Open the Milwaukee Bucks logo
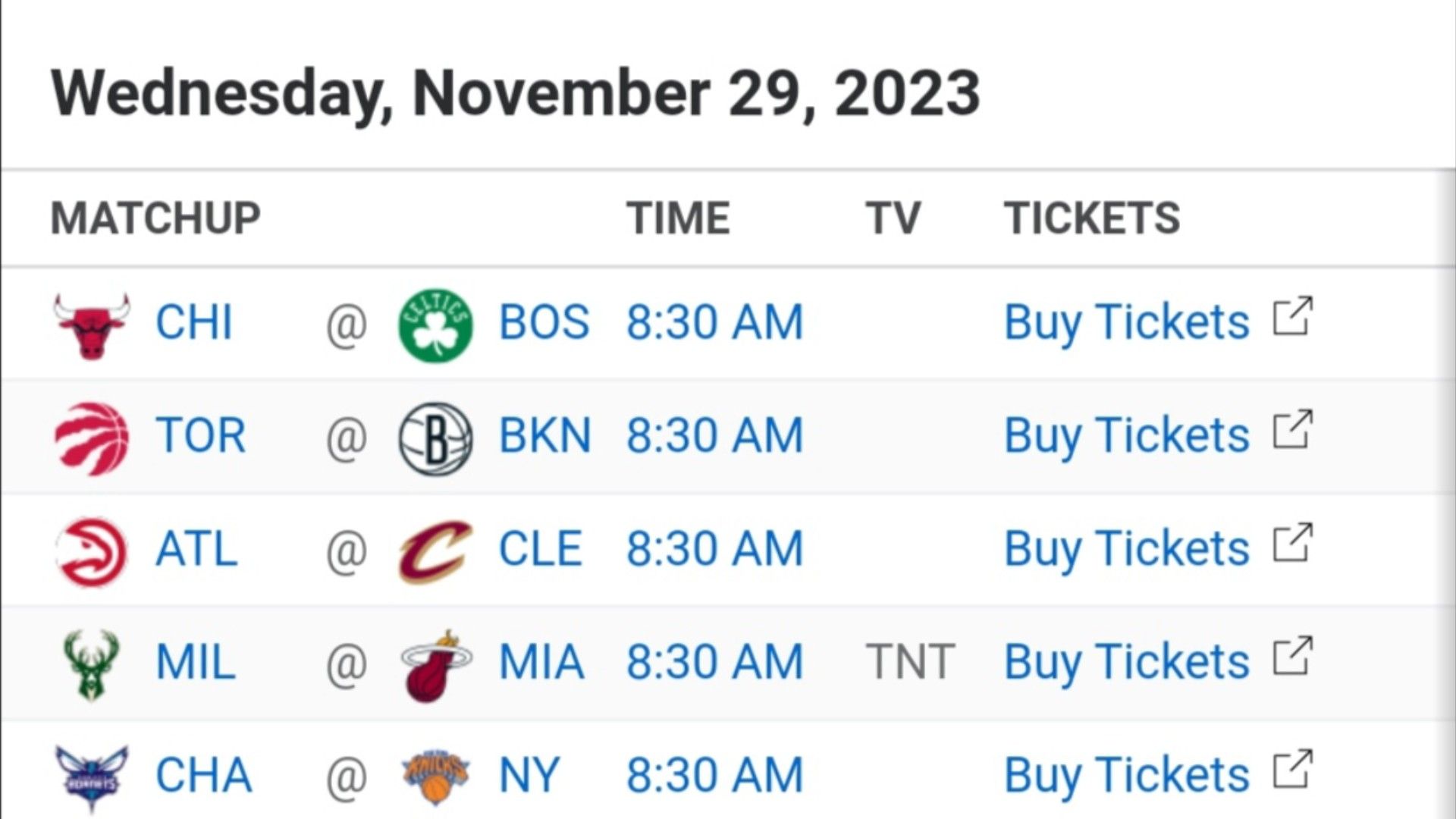1456x819 pixels. (92, 666)
